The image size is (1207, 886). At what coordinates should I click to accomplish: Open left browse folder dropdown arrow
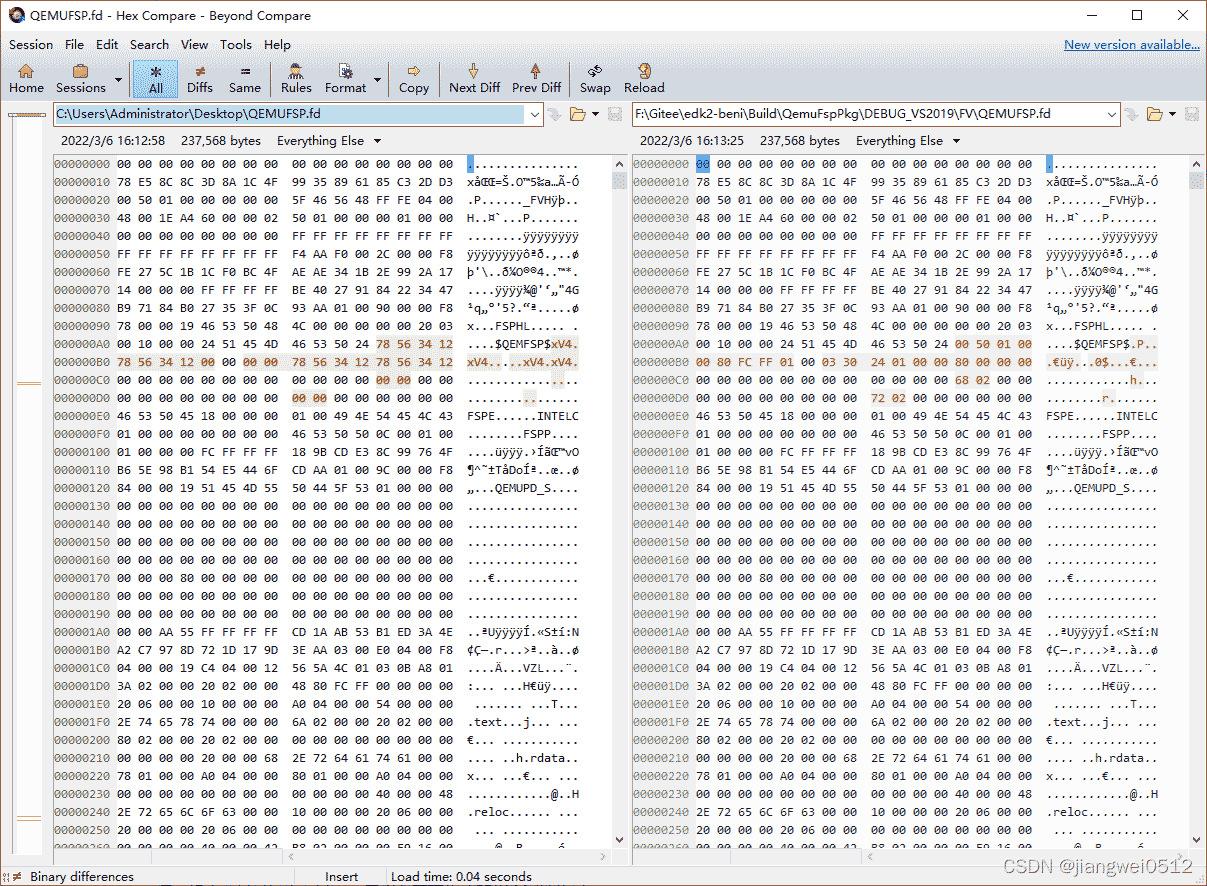tap(595, 114)
